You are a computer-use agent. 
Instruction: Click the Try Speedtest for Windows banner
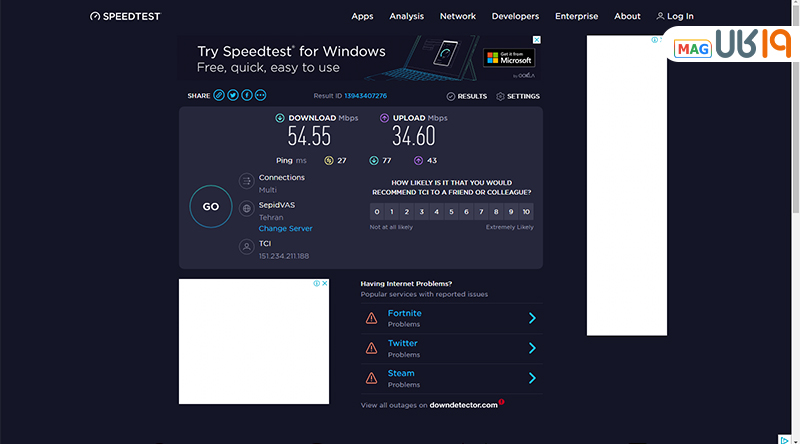[360, 58]
